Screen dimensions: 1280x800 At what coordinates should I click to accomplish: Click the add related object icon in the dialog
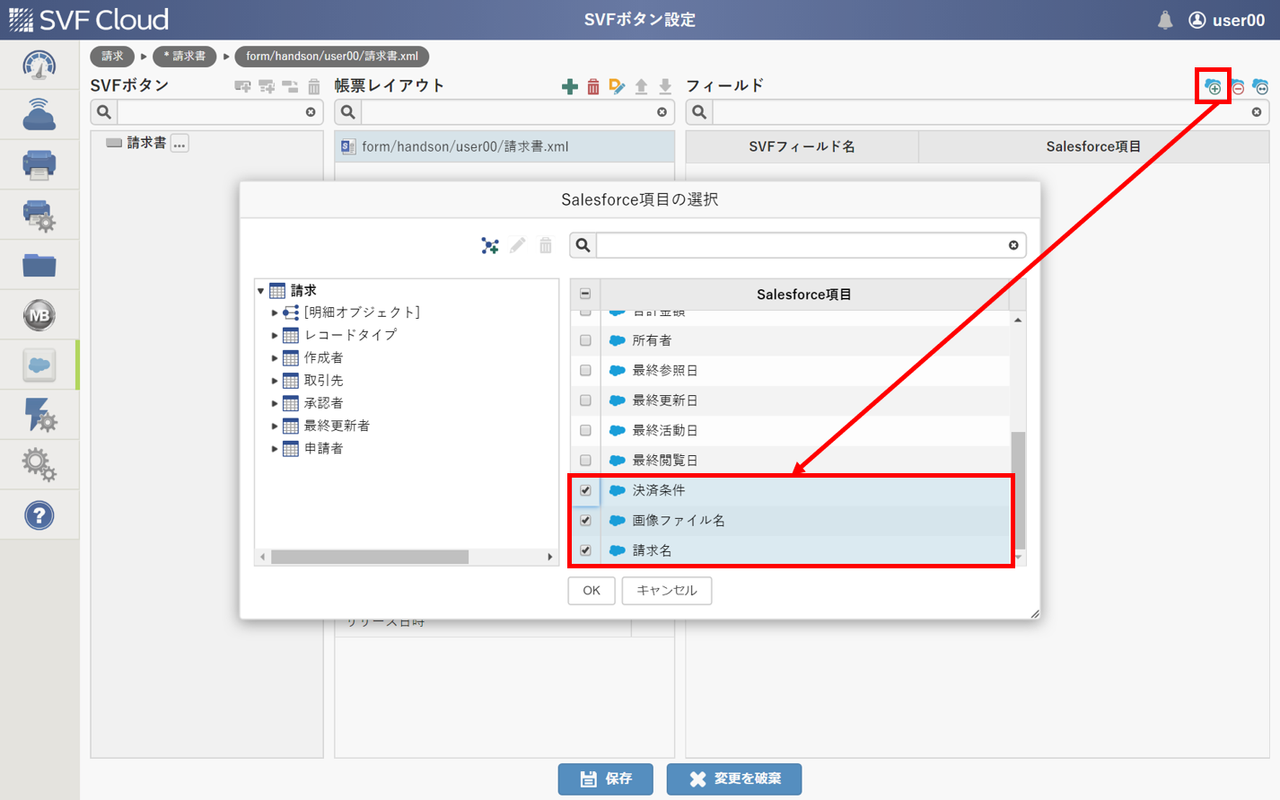[x=489, y=245]
